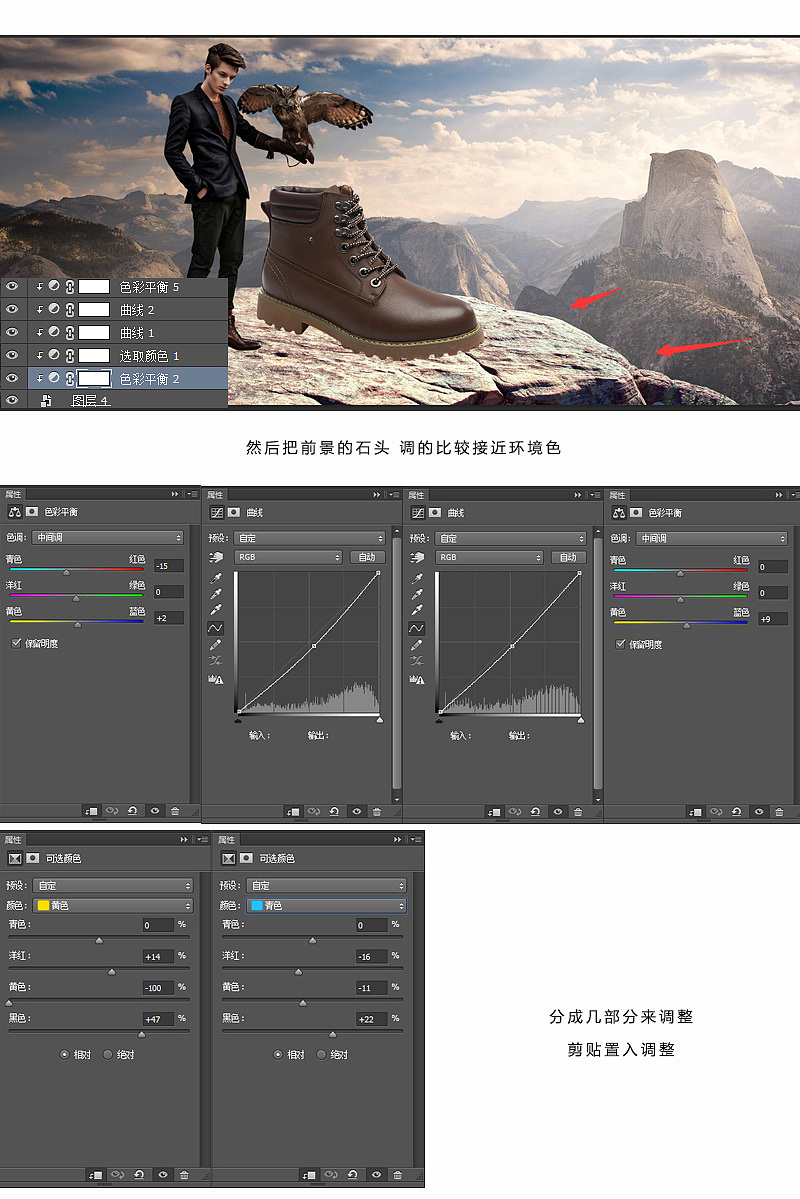Click trash icon in cyan Selective Color panel
Image resolution: width=800 pixels, height=1199 pixels.
[397, 1175]
